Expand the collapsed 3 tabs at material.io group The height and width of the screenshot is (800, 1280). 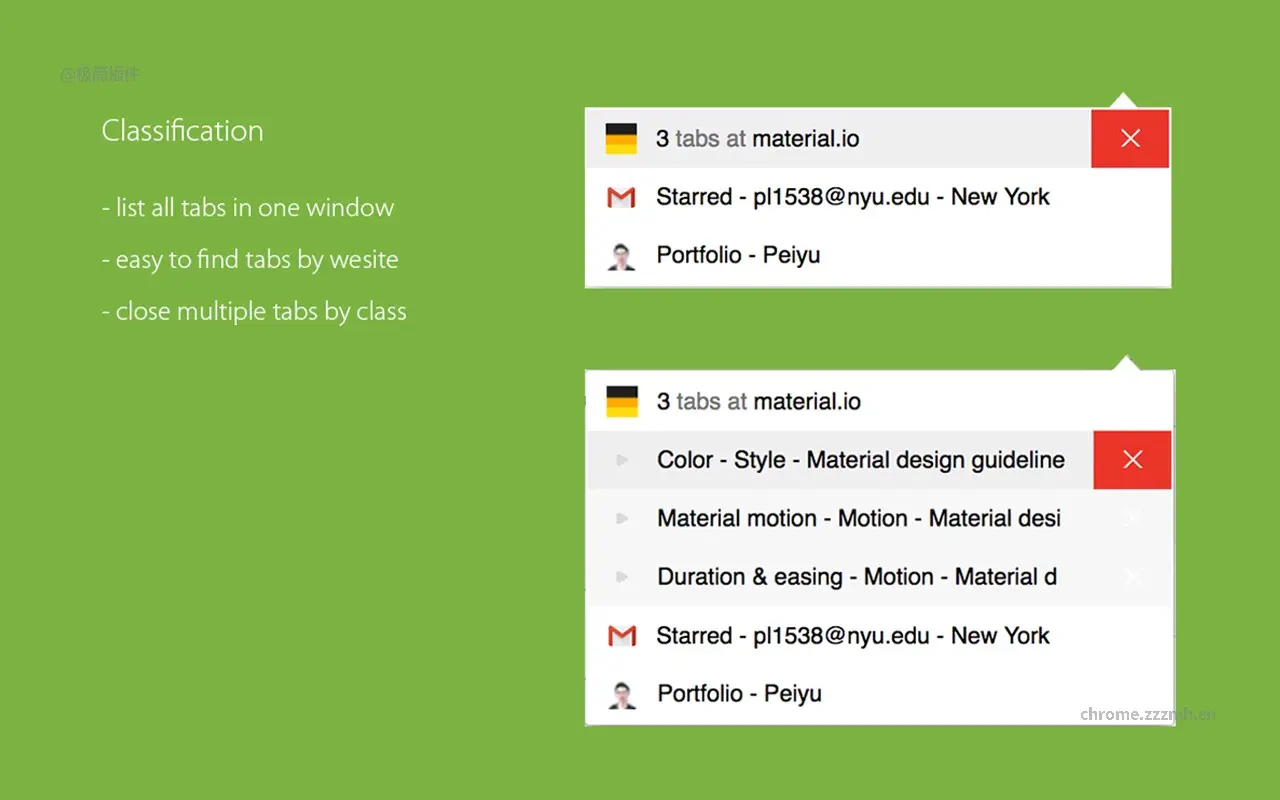pyautogui.click(x=757, y=139)
